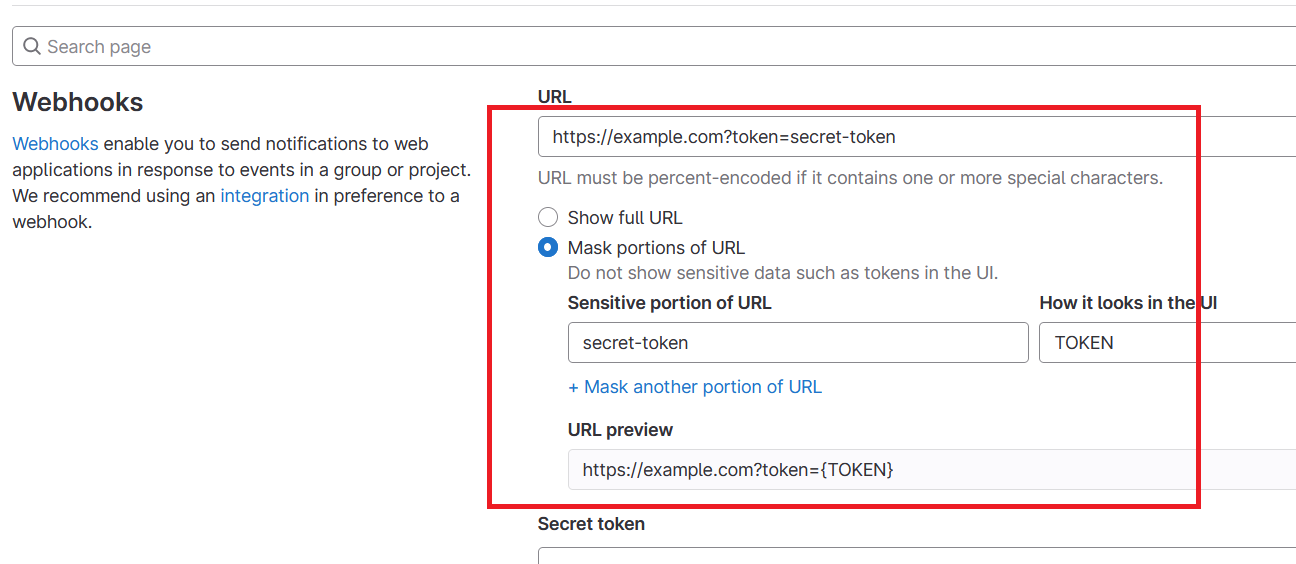
Task: Open the Webhooks documentation link
Action: pyautogui.click(x=55, y=144)
